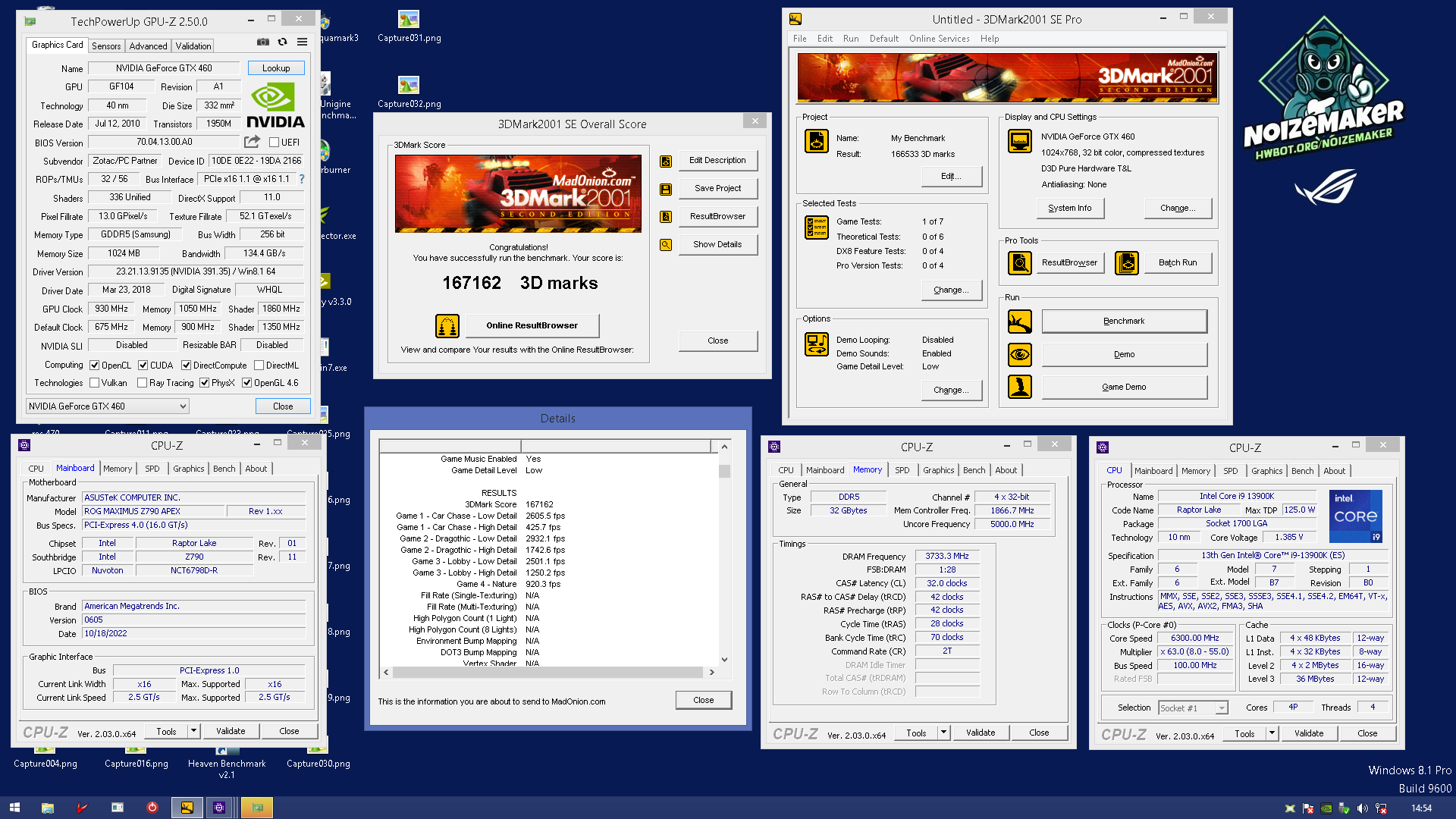Click the taskbar clock 14:54
Viewport: 1456px width, 819px height.
coord(1421,808)
